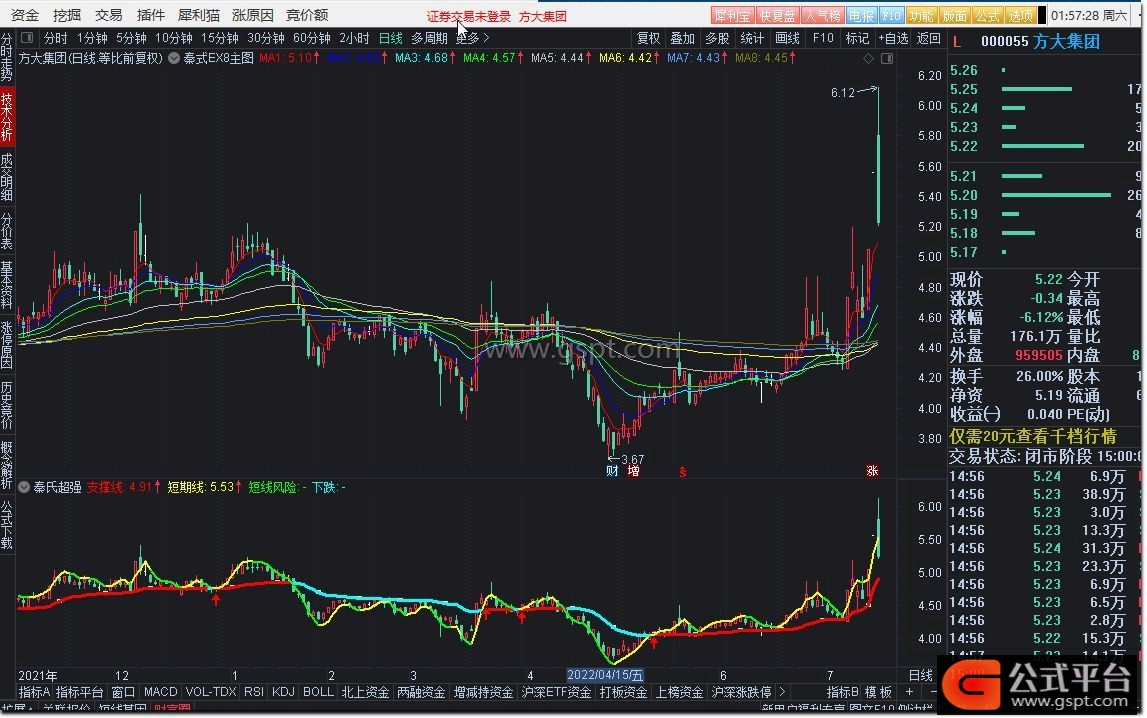Image resolution: width=1147 pixels, height=718 pixels.
Task: Select the BOLL indicator tab
Action: point(318,692)
